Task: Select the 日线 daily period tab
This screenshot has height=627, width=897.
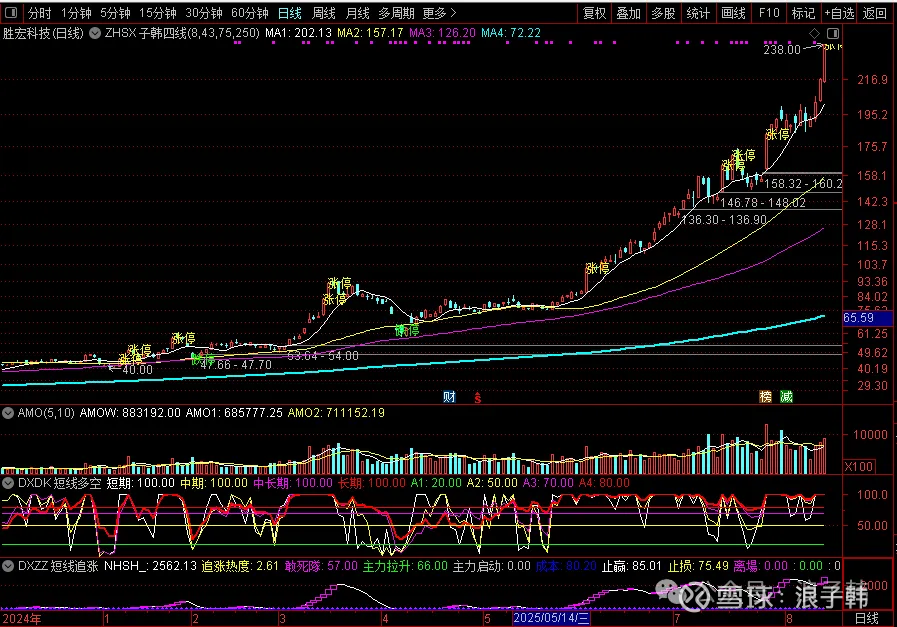Action: click(x=289, y=13)
